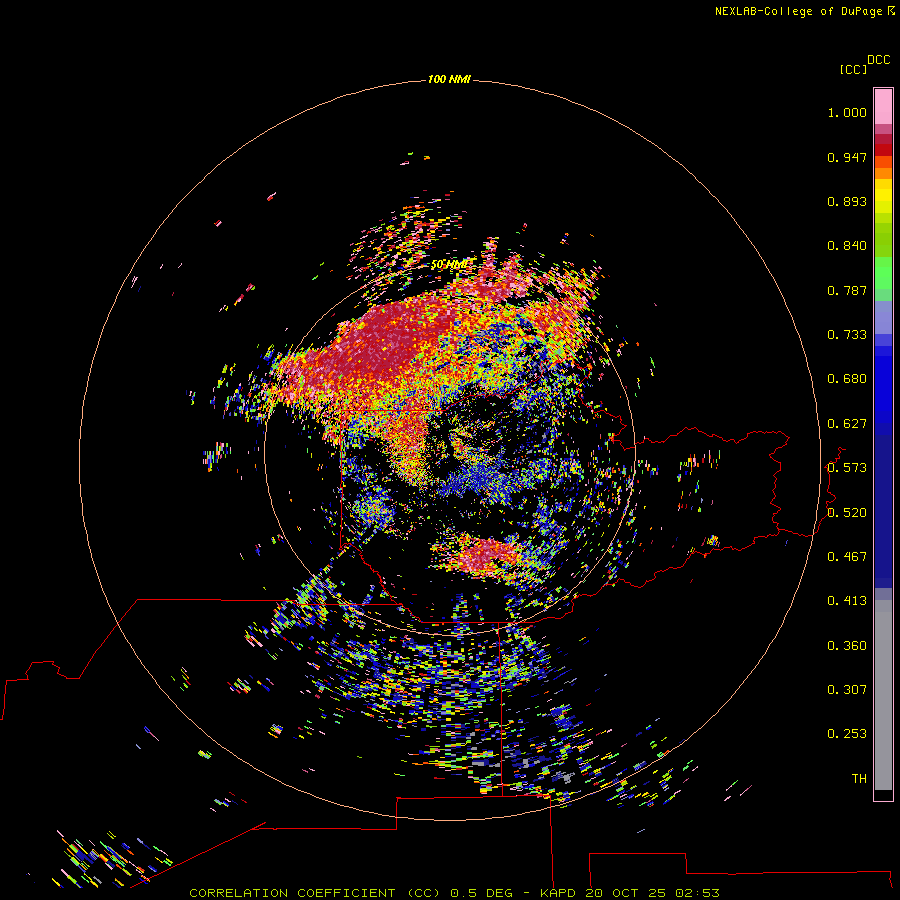Click the 0.253 legend value
The width and height of the screenshot is (900, 900).
(847, 734)
